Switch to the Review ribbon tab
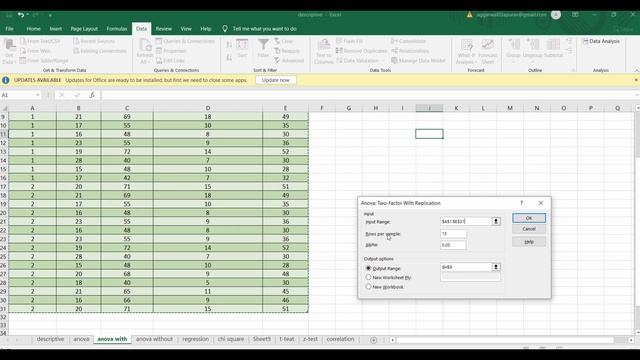Screen dimensions: 640x360 tap(164, 29)
